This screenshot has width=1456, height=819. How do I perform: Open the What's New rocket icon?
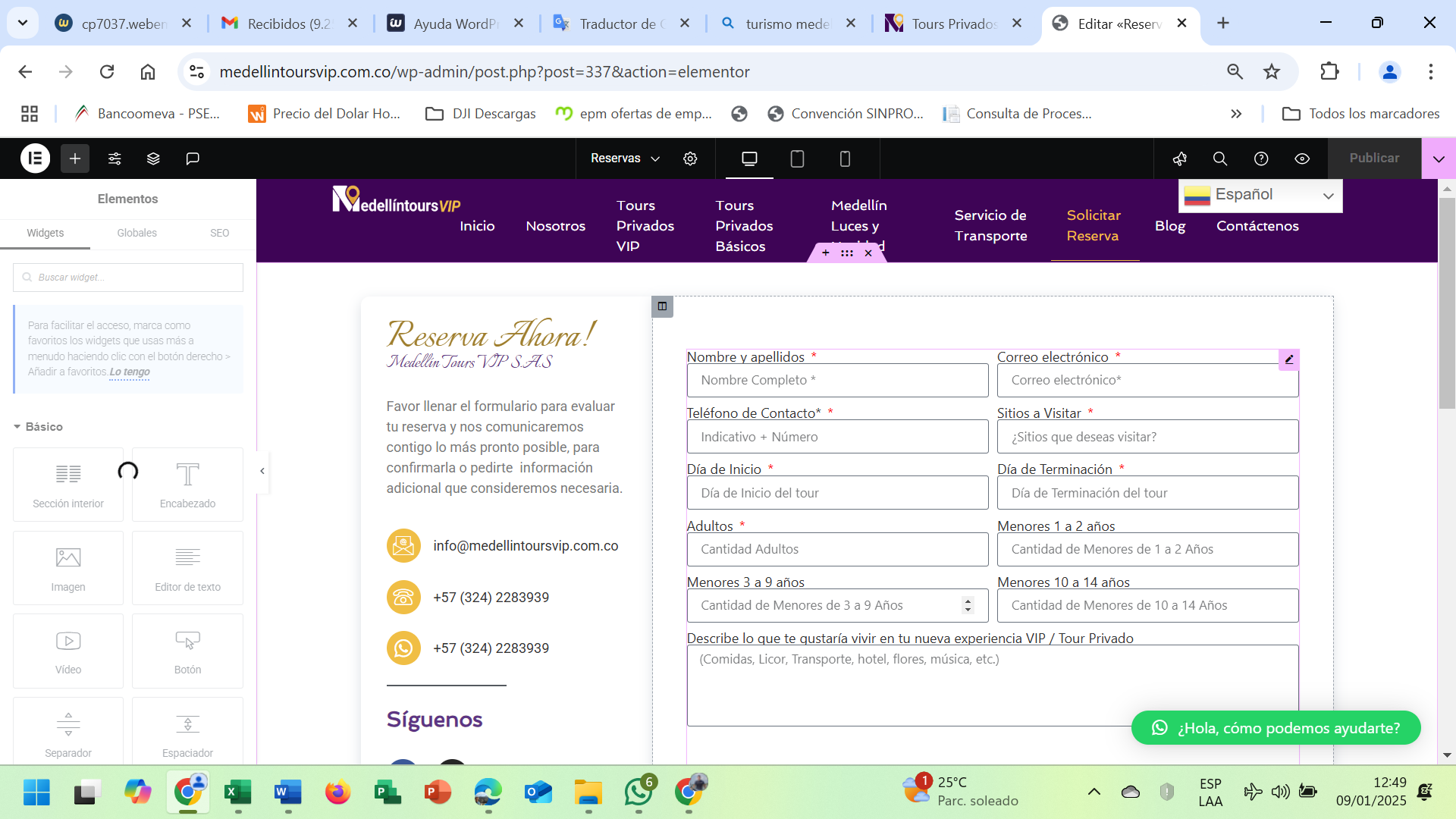(1180, 158)
